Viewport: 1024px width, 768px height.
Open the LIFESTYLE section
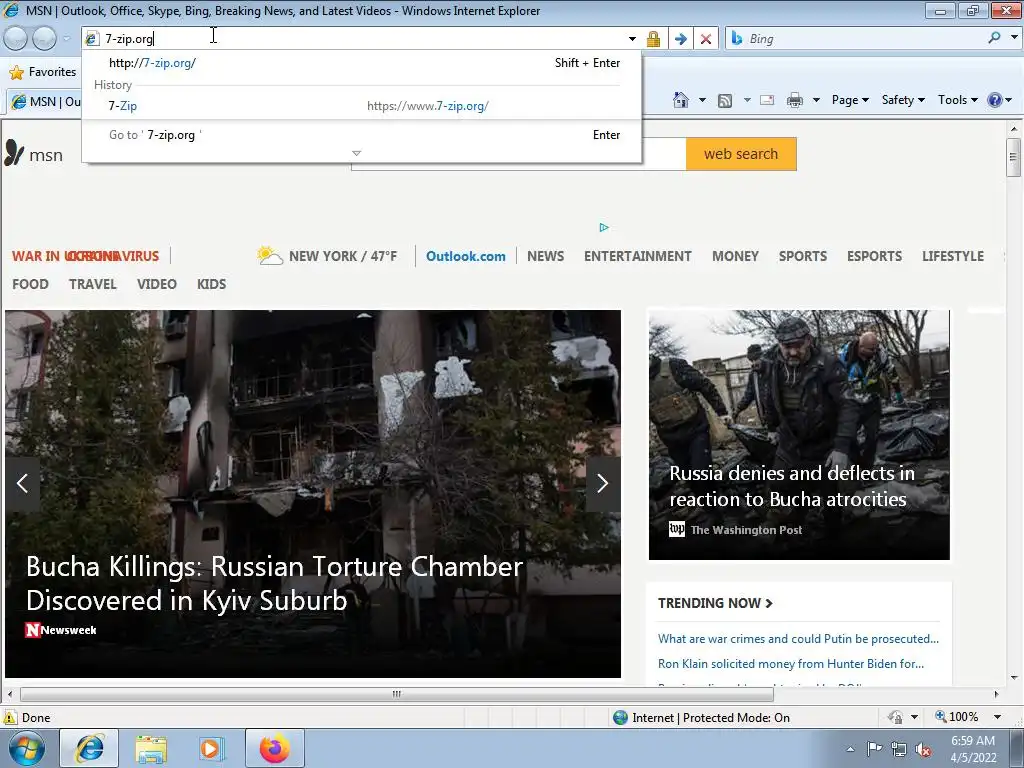953,256
